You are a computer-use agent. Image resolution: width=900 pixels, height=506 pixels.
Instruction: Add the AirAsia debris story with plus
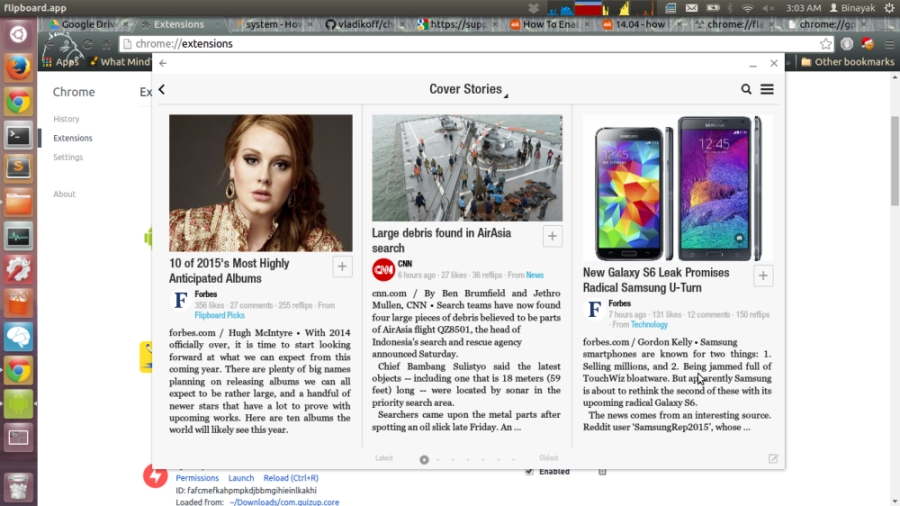(552, 236)
